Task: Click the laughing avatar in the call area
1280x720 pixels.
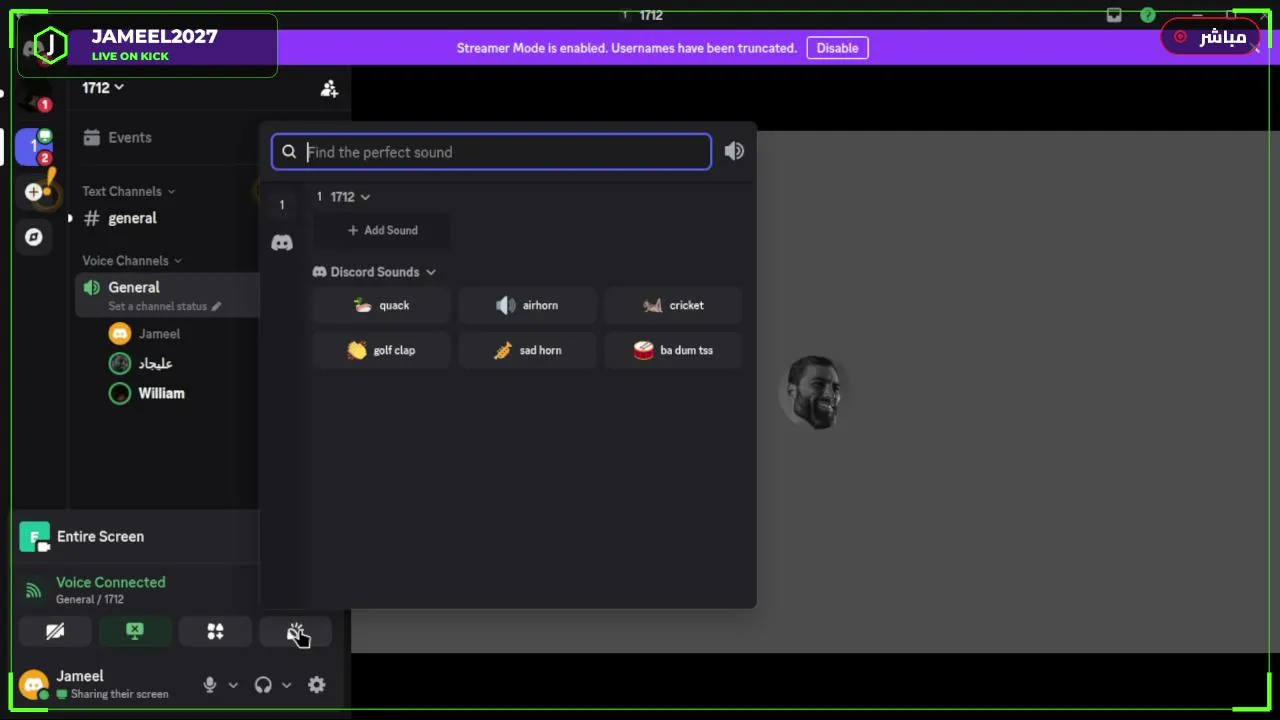Action: [x=814, y=392]
